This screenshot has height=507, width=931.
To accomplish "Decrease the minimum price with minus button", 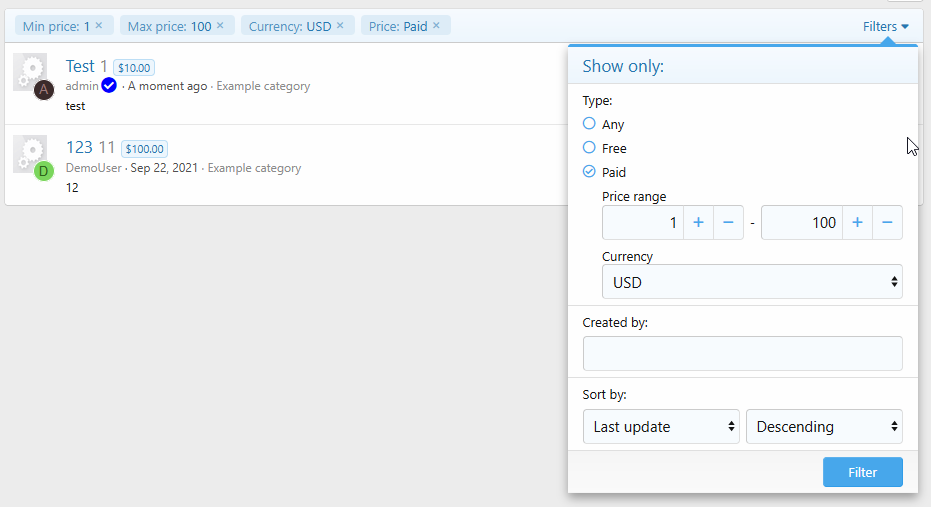I will 728,222.
